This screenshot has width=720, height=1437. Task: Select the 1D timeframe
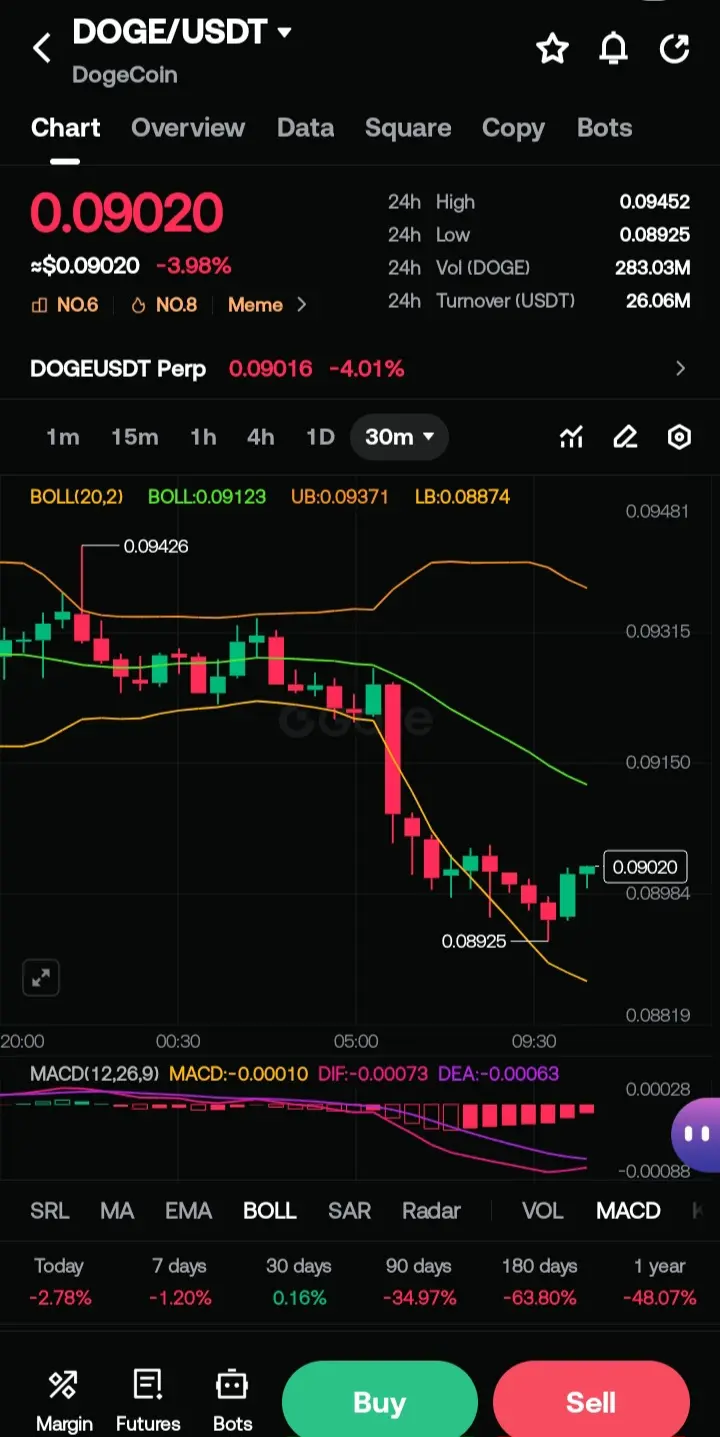coord(320,437)
